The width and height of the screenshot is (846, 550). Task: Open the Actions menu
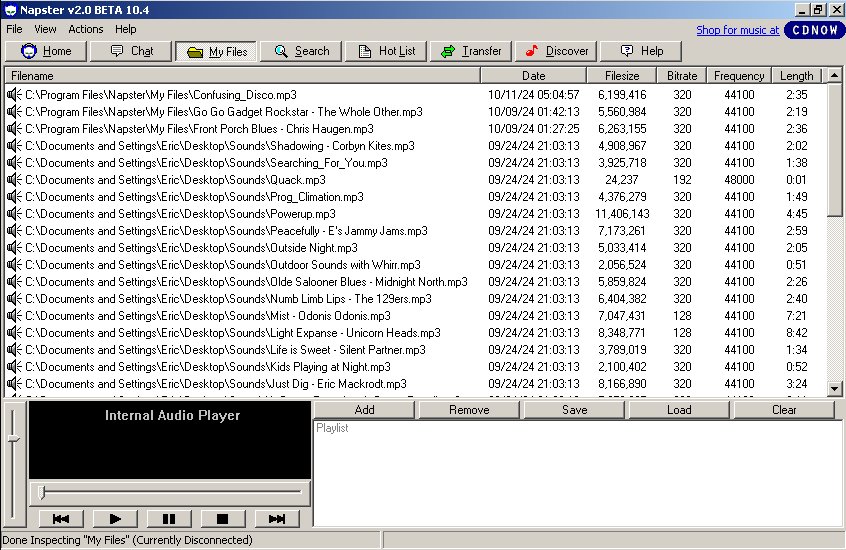[x=85, y=29]
